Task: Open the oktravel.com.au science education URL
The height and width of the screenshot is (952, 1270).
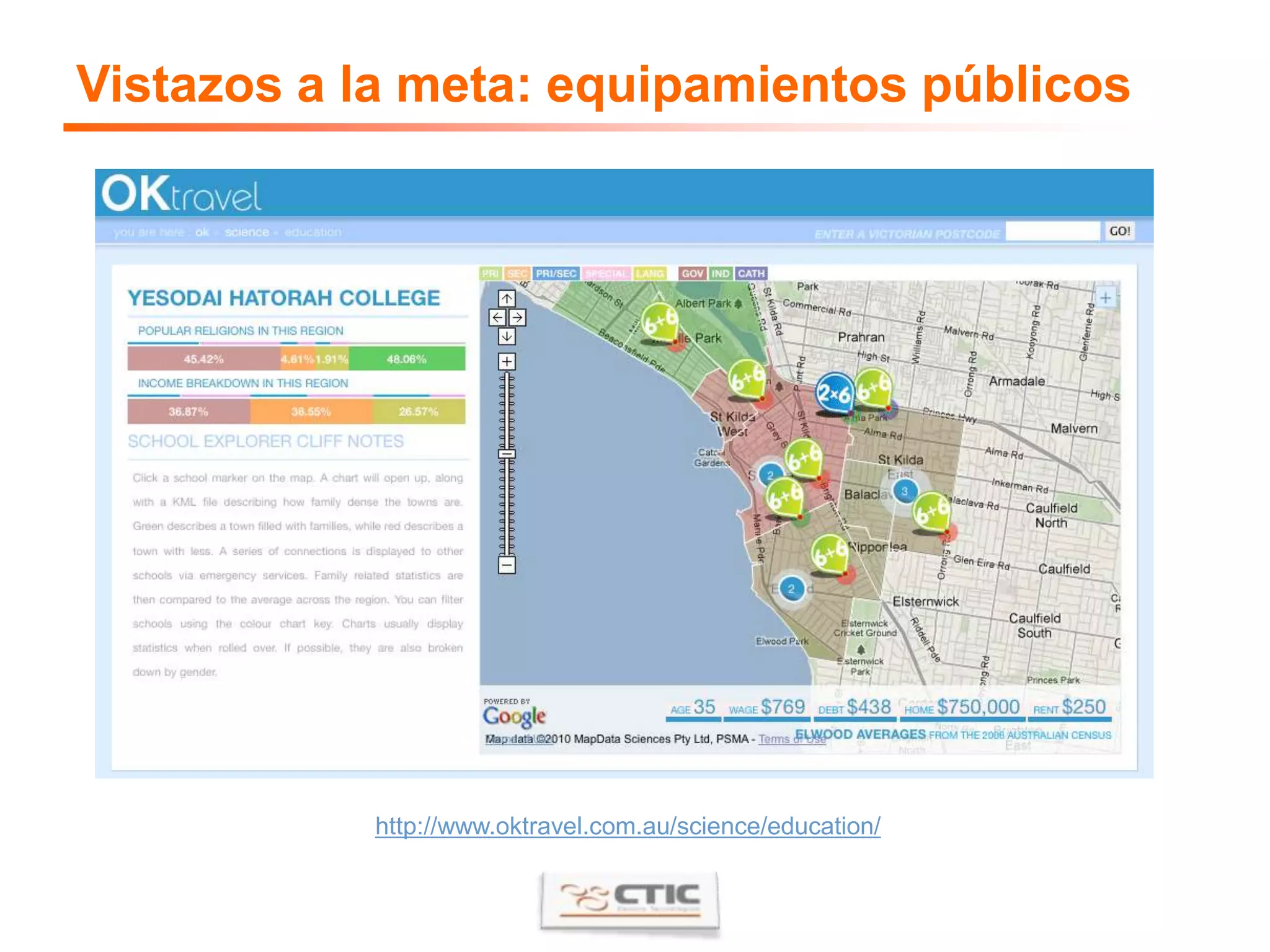Action: click(628, 826)
